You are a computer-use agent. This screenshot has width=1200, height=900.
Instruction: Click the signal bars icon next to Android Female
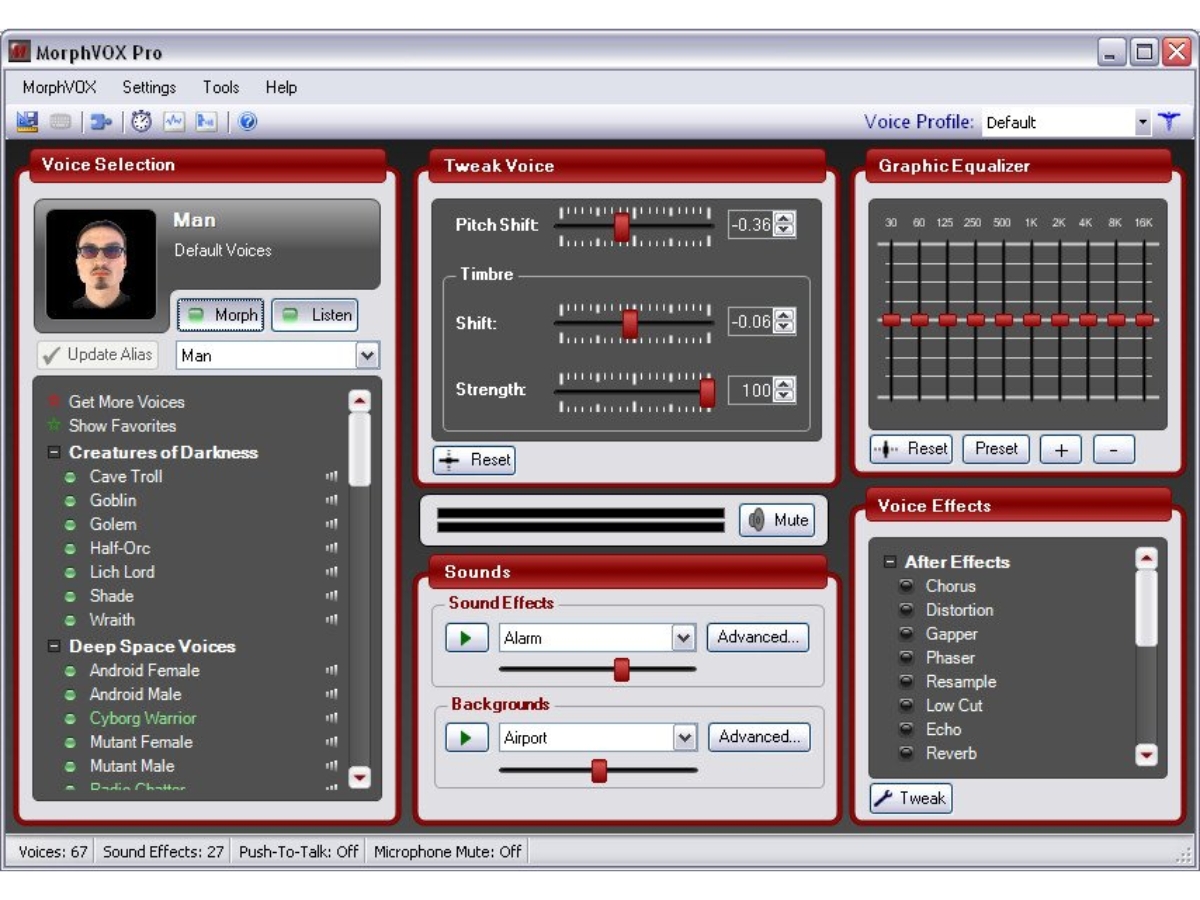point(332,671)
